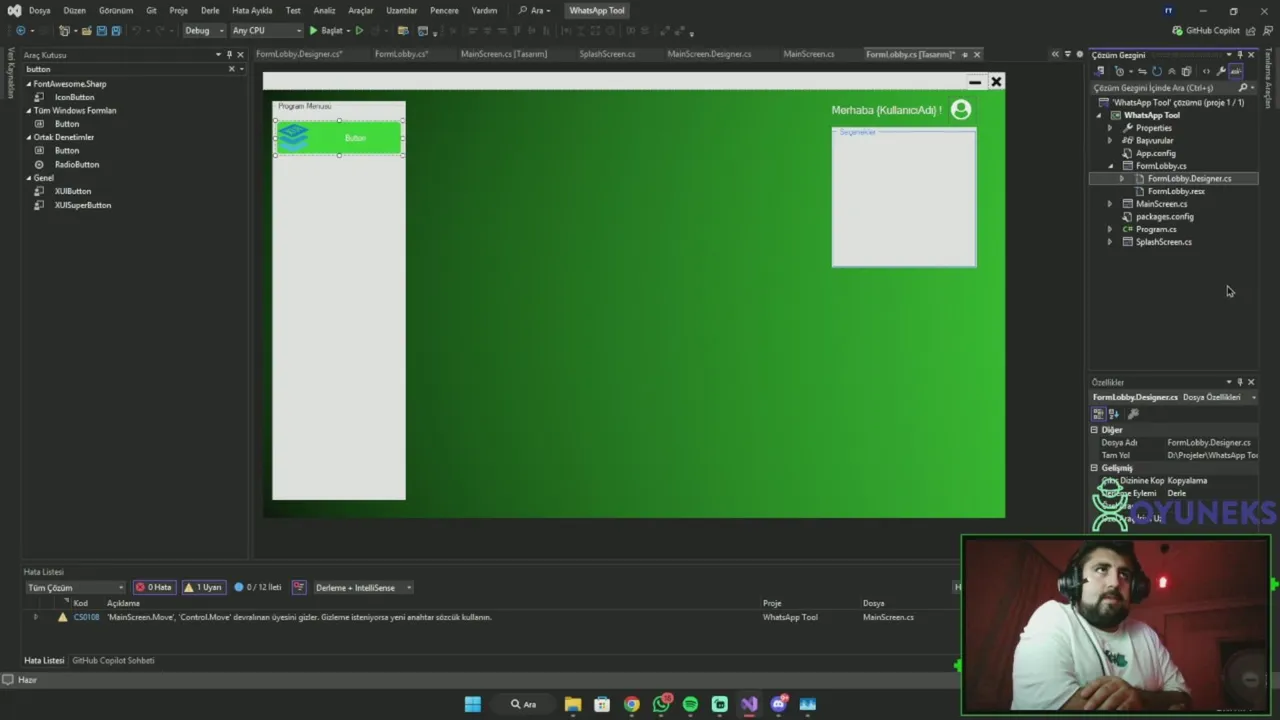Click the Categorized view icon in Özellikler panel
Image resolution: width=1280 pixels, height=720 pixels.
coord(1098,414)
